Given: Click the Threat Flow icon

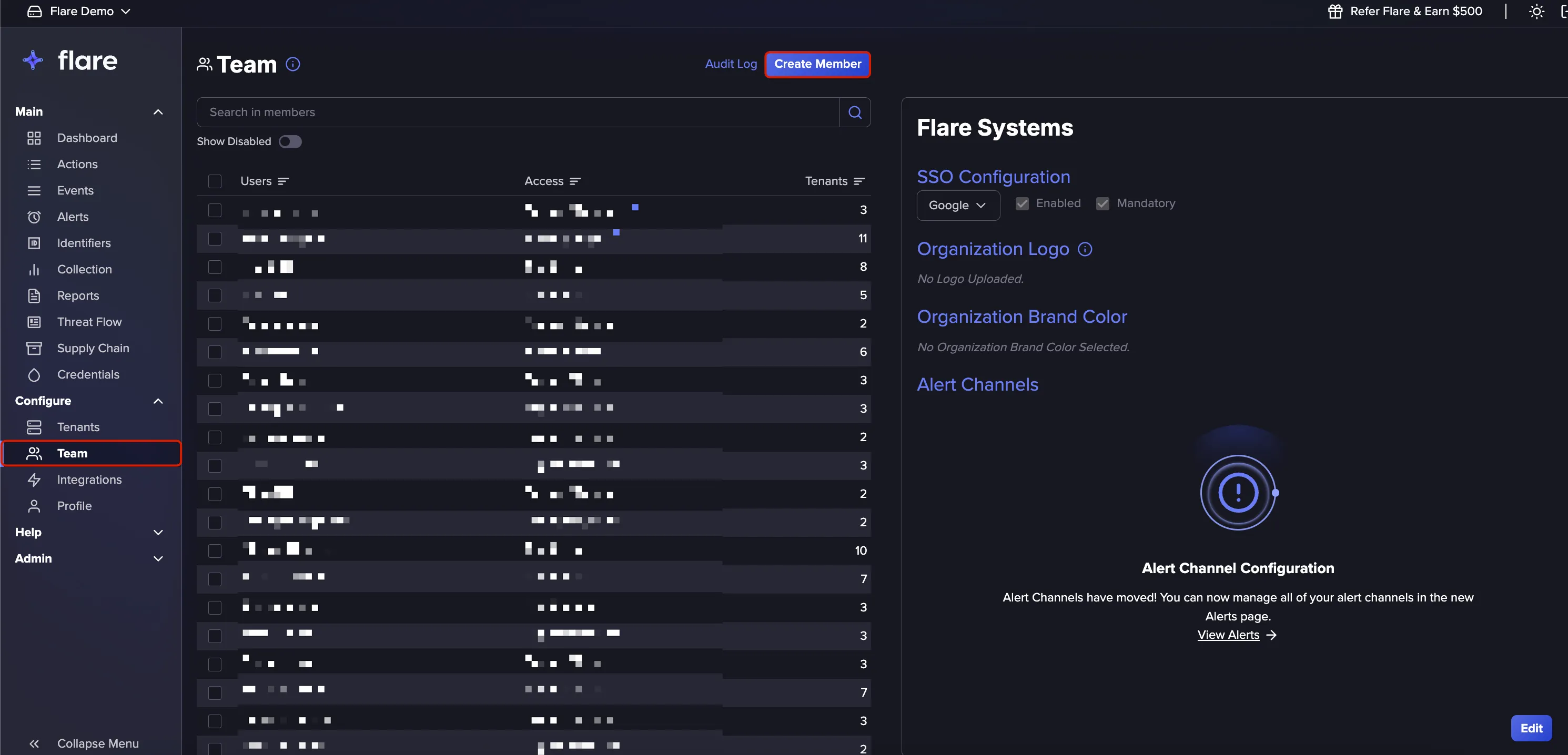Looking at the screenshot, I should [x=34, y=322].
